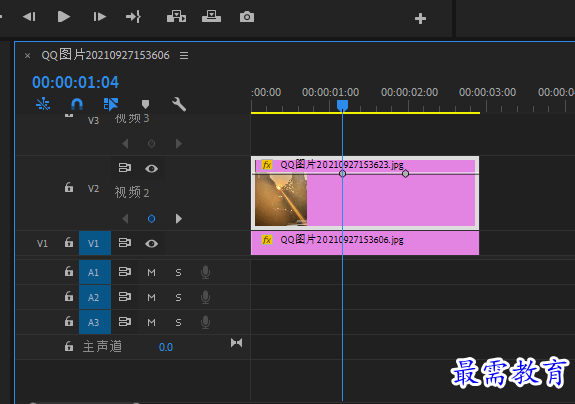Open timeline display settings wrench
This screenshot has width=575, height=404.
point(179,104)
